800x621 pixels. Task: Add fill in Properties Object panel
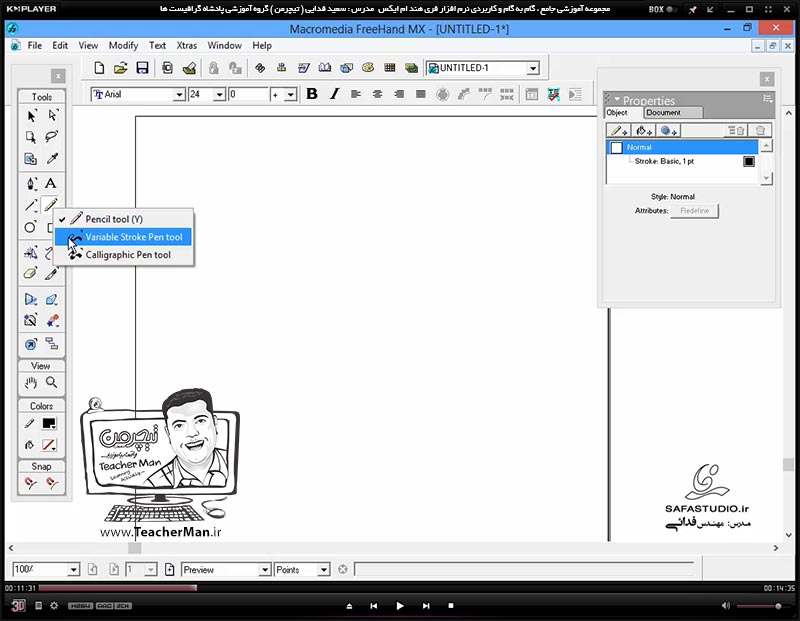pos(643,131)
